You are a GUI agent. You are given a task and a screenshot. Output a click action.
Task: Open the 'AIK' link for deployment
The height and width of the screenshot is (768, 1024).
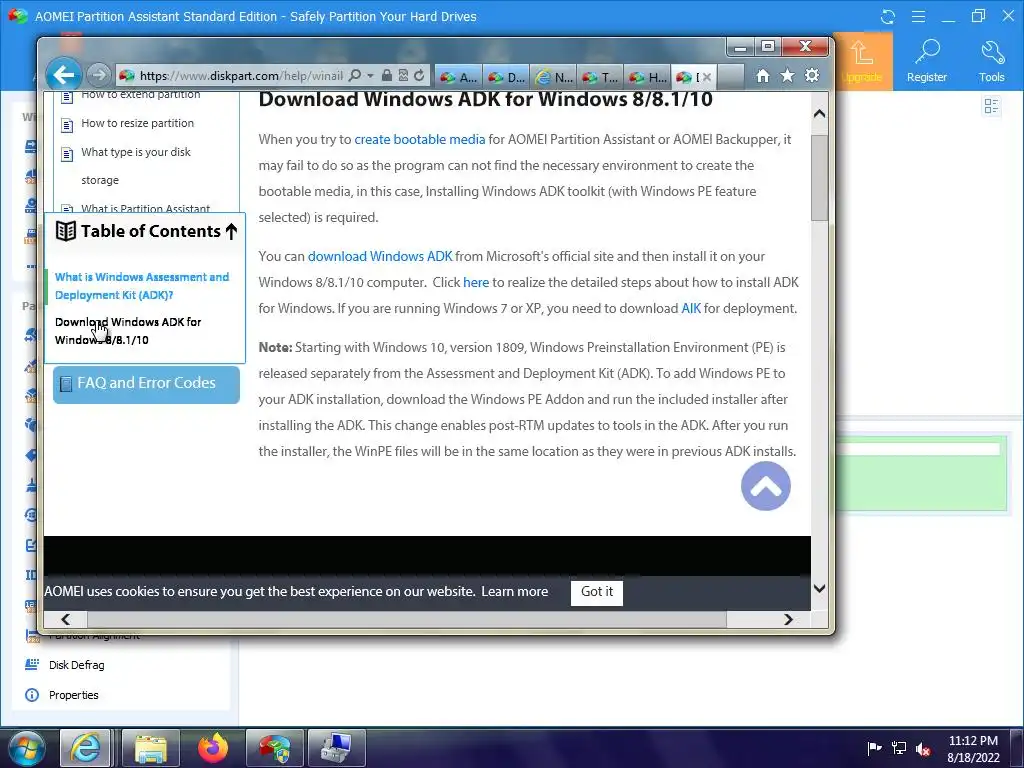click(x=691, y=308)
